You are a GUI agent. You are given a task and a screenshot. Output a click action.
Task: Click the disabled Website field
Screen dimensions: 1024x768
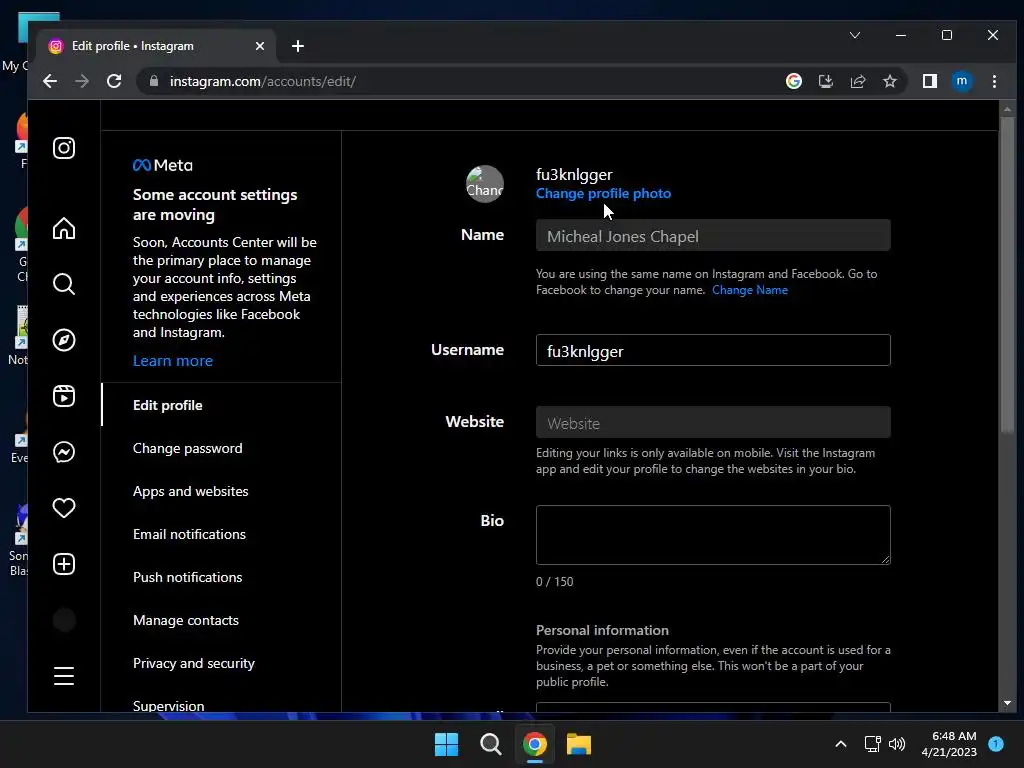713,423
